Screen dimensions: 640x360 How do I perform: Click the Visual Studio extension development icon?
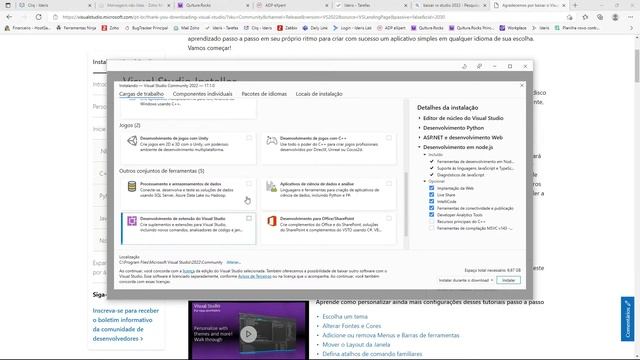[x=132, y=221]
